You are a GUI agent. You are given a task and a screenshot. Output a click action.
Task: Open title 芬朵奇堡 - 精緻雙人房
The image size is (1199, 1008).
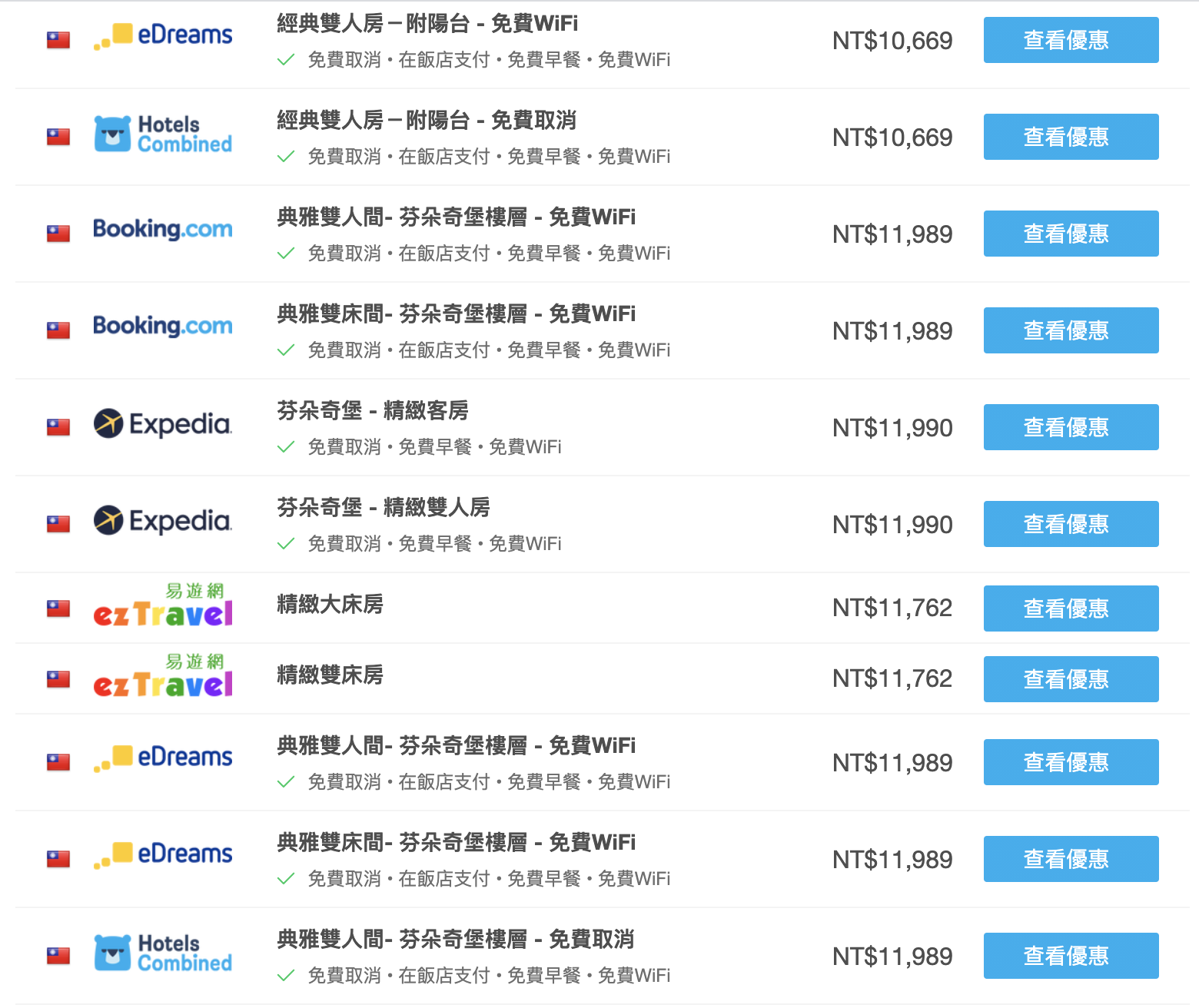pos(384,508)
